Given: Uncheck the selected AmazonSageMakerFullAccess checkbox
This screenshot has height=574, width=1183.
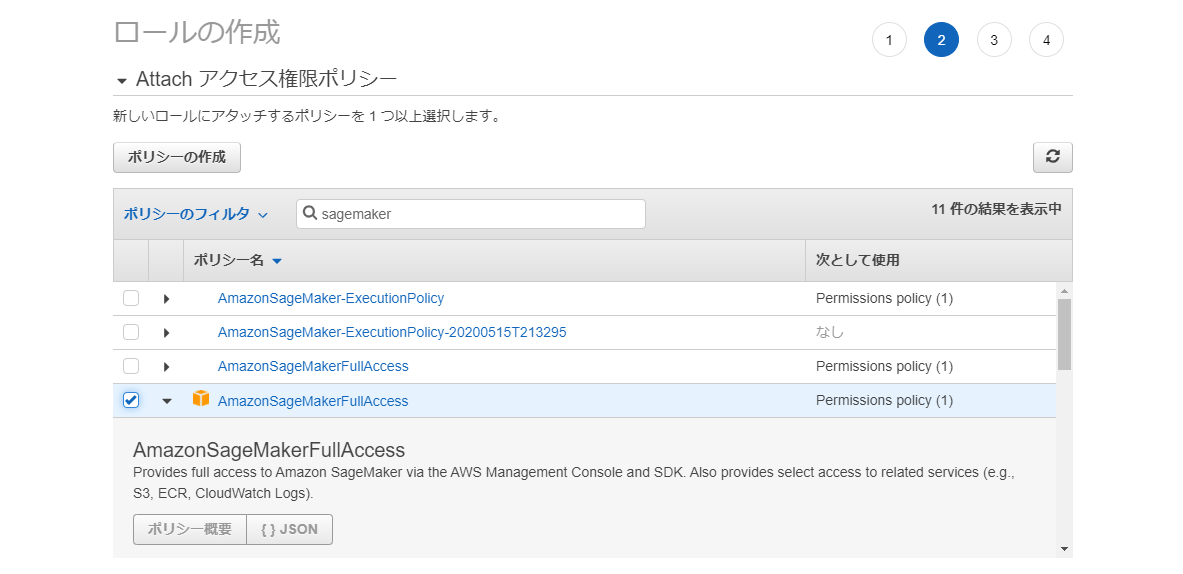Looking at the screenshot, I should click(x=131, y=400).
